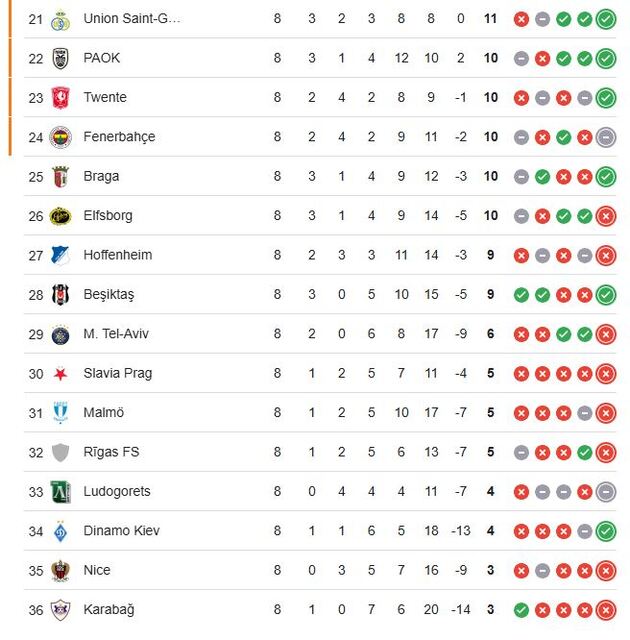This screenshot has width=630, height=640.
Task: Click the Union Saint-Gilloise club crest
Action: click(x=61, y=19)
